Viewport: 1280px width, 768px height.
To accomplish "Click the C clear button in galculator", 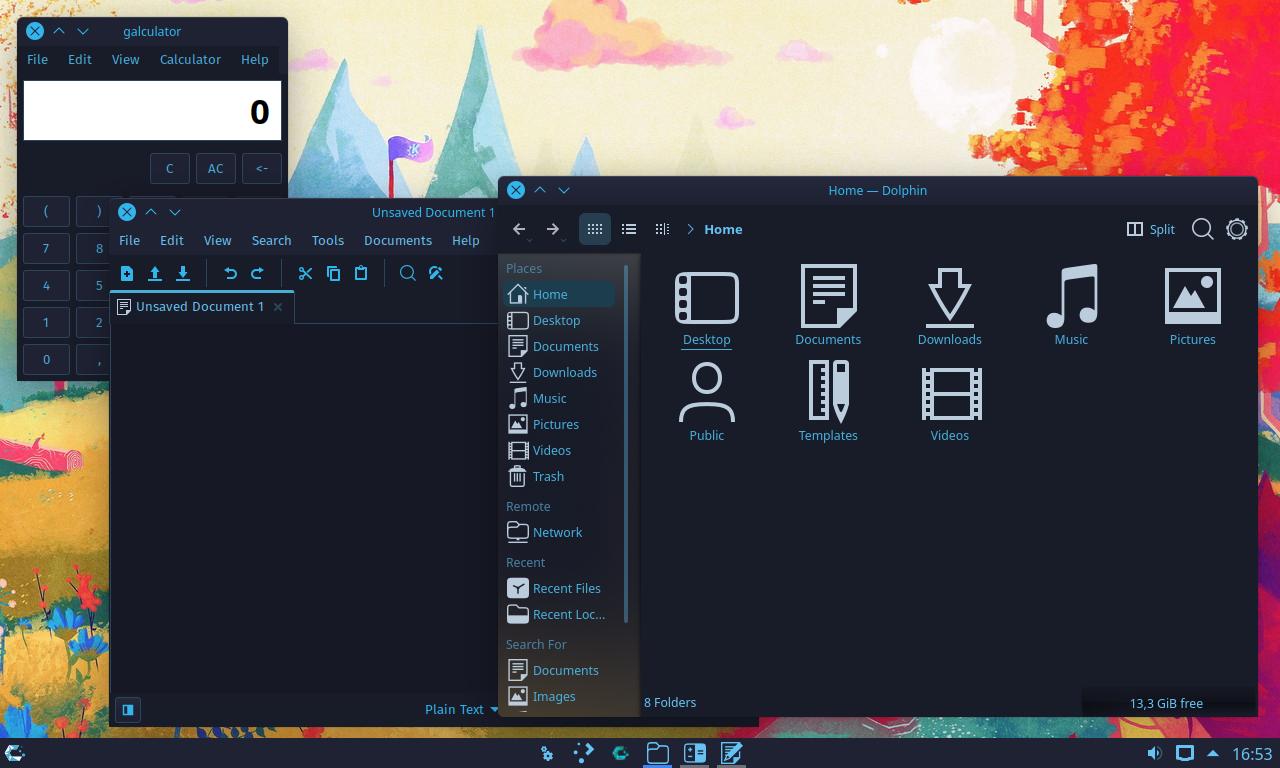I will pos(170,168).
